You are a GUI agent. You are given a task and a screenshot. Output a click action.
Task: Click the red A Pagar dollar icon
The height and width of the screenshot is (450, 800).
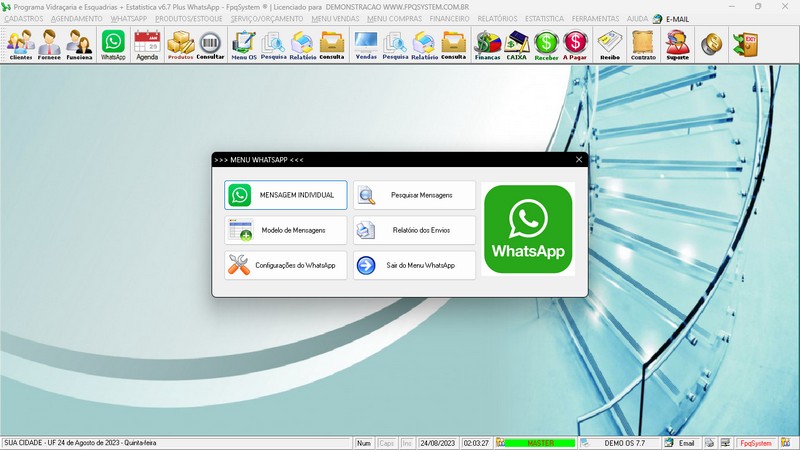coord(575,45)
